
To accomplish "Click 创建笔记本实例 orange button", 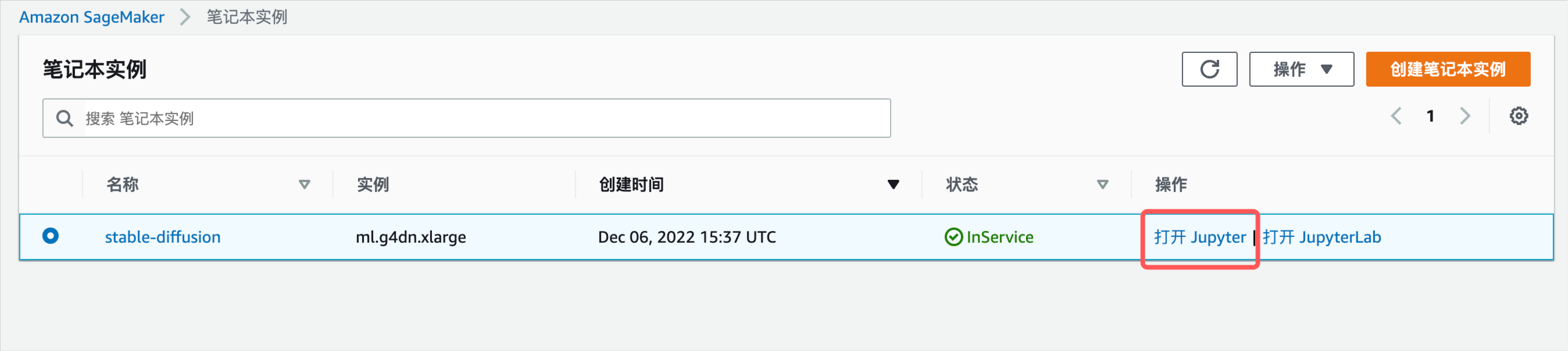I will (1448, 69).
